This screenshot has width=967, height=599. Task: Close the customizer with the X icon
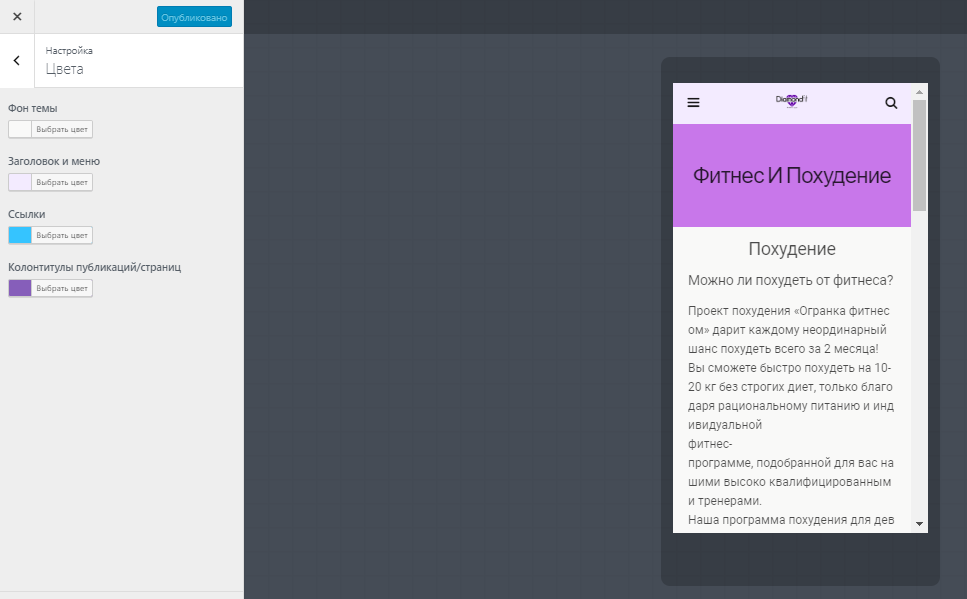pos(17,17)
